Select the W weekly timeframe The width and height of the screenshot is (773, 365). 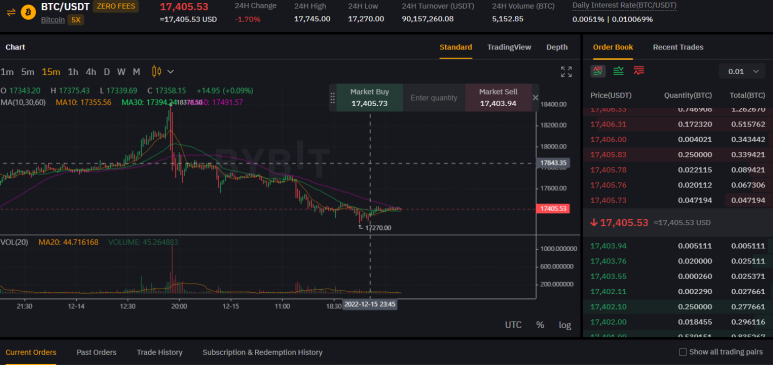pyautogui.click(x=121, y=72)
